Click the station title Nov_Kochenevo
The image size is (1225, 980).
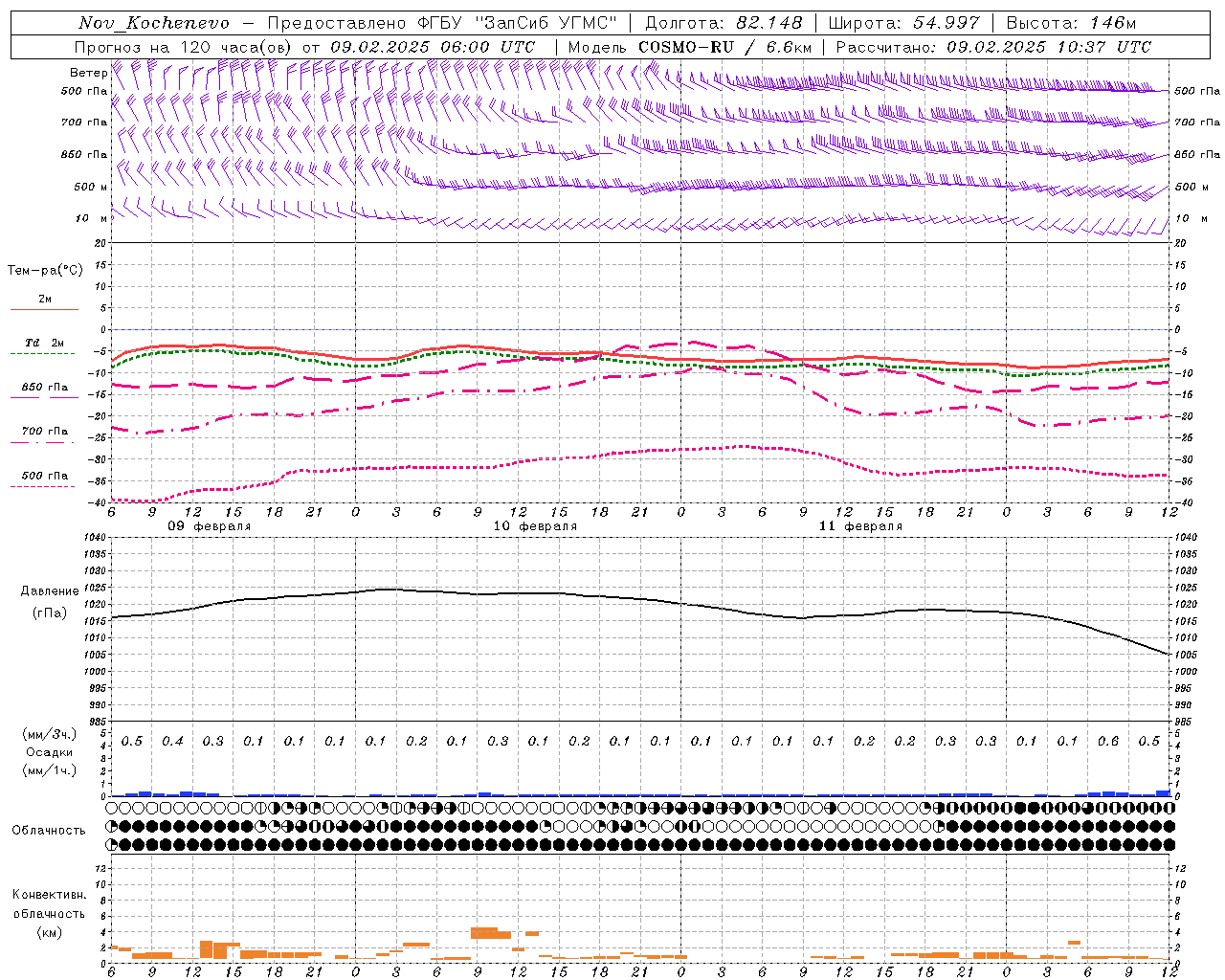(154, 23)
